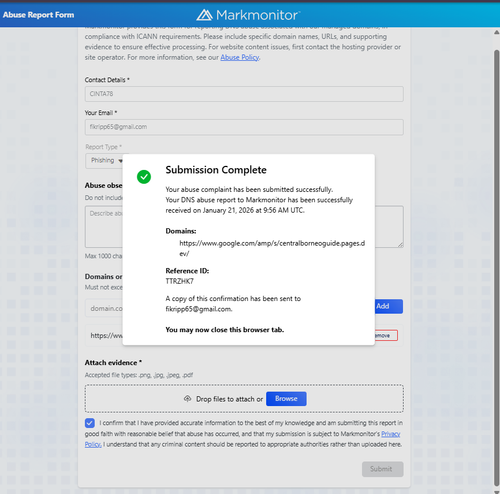Image resolution: width=500 pixels, height=494 pixels.
Task: Click the page vertical scrollbar thumb
Action: click(x=496, y=267)
